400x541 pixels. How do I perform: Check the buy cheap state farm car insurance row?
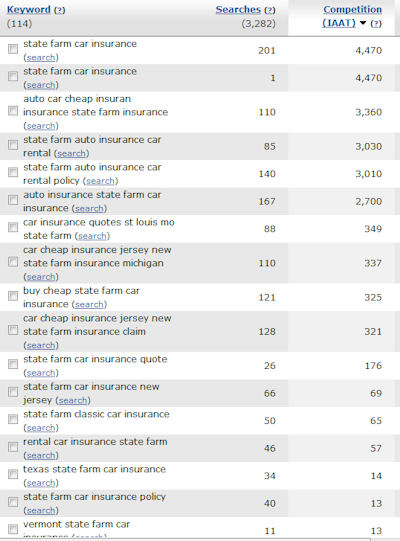click(13, 296)
